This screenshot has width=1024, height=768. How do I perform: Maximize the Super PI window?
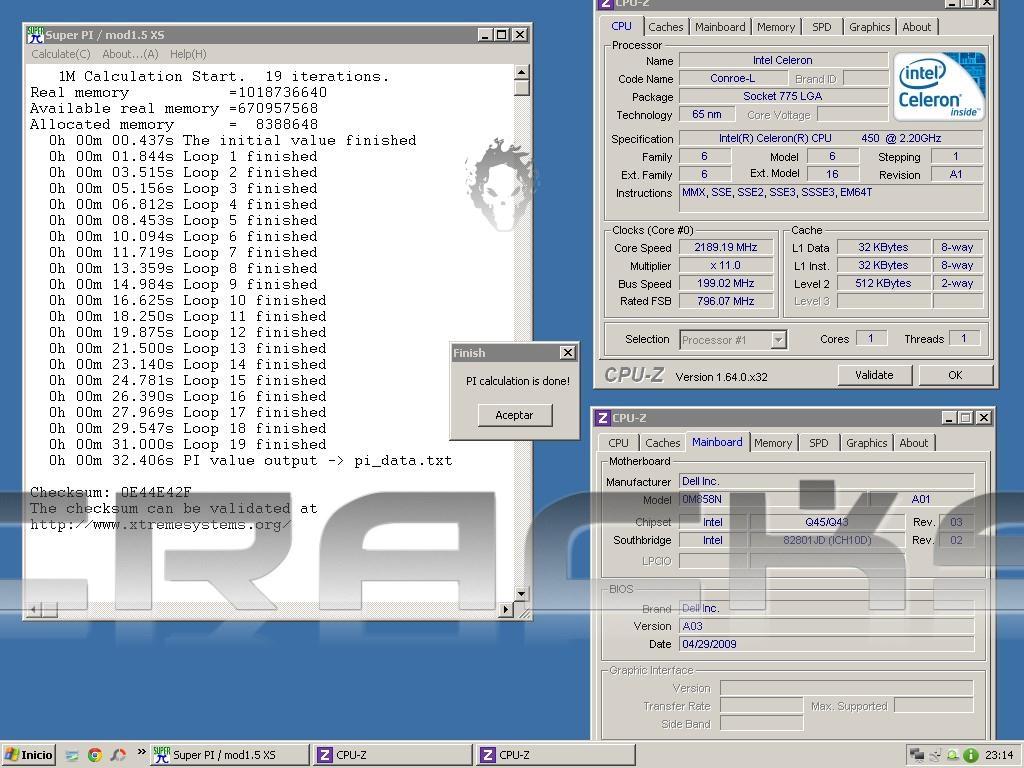[502, 35]
